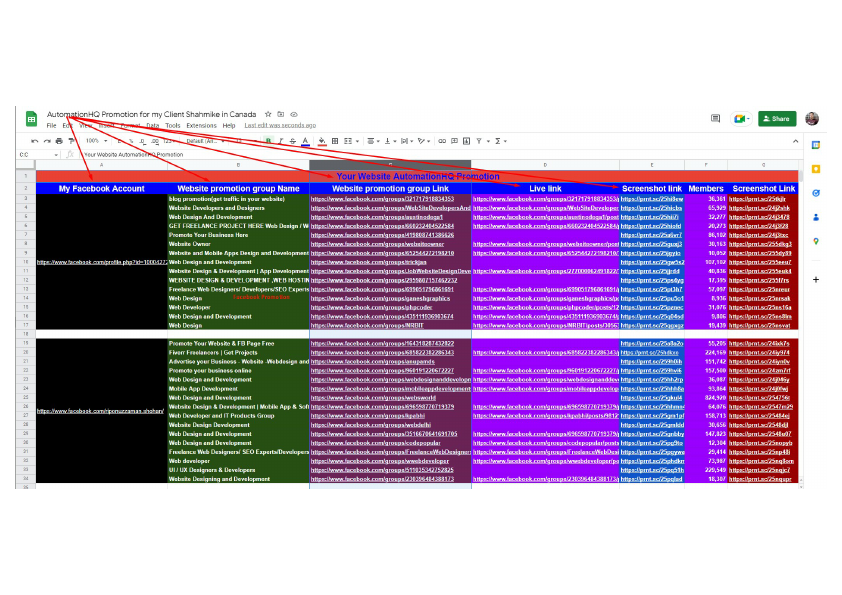
Task: Click the Merge cells icon
Action: pyautogui.click(x=348, y=141)
